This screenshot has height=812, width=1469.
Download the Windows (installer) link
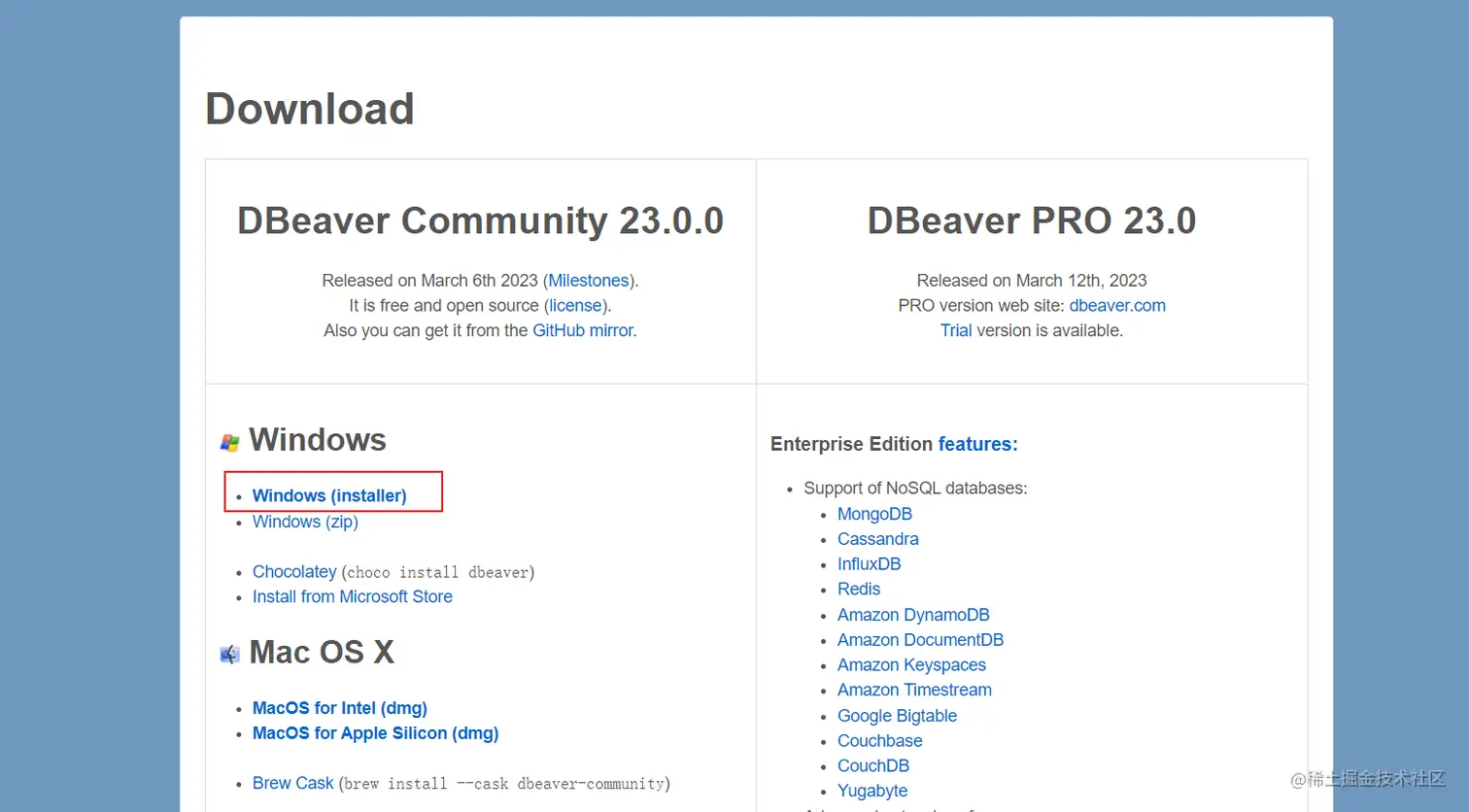pyautogui.click(x=329, y=495)
